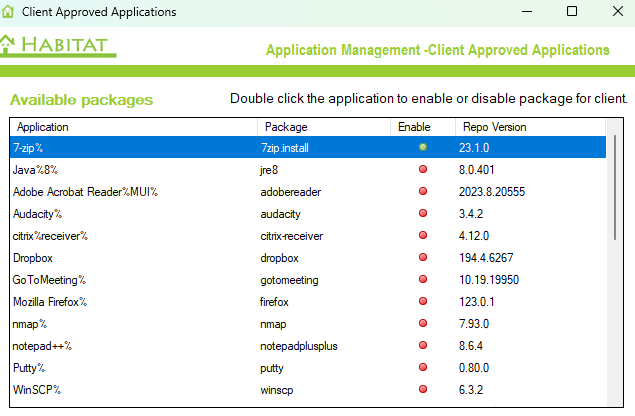Image resolution: width=635 pixels, height=416 pixels.
Task: Click the red status dot for WinSCP
Action: tap(422, 389)
